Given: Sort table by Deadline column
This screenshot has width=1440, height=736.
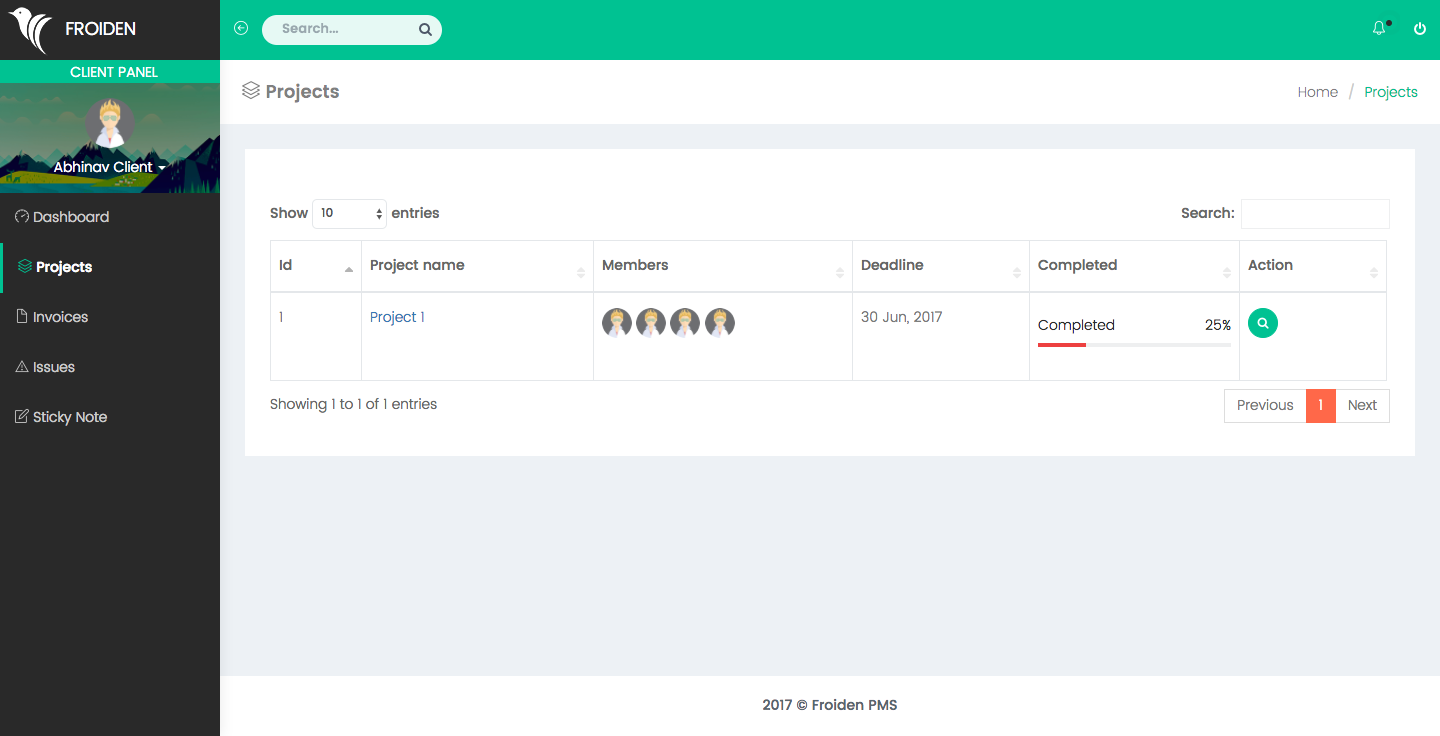Looking at the screenshot, I should 940,266.
